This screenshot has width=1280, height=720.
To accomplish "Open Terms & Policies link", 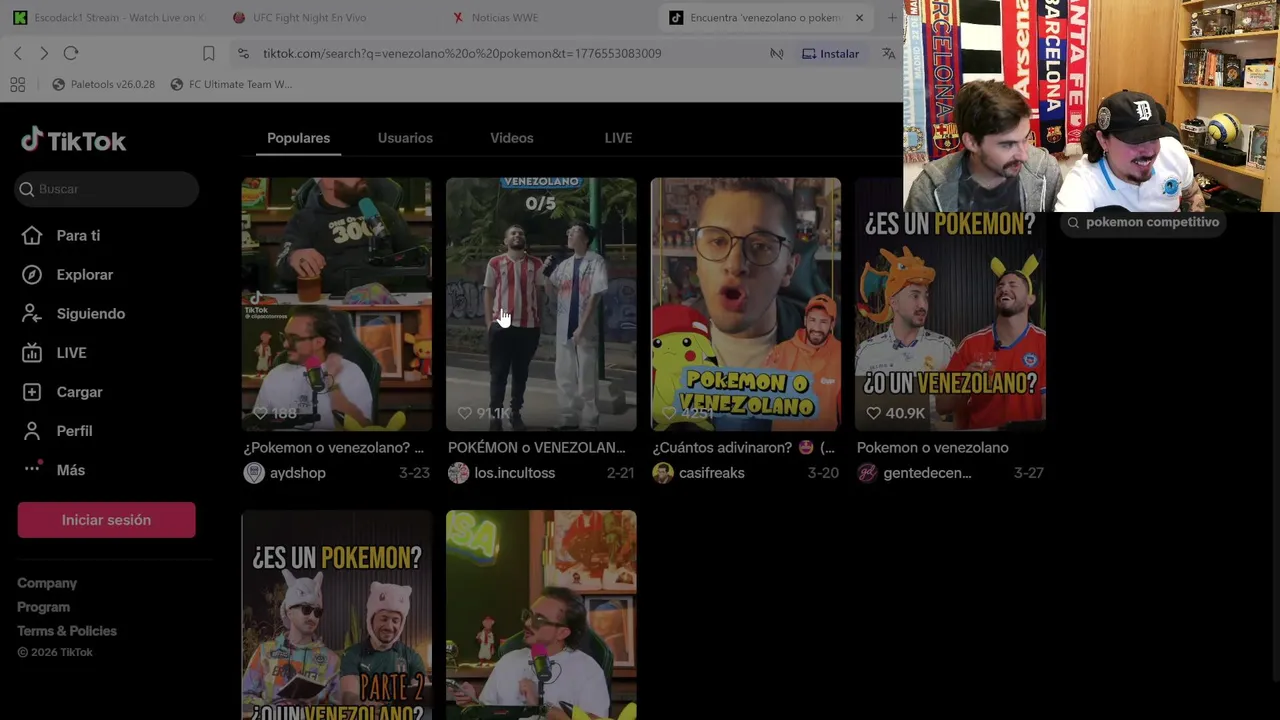I will 67,631.
